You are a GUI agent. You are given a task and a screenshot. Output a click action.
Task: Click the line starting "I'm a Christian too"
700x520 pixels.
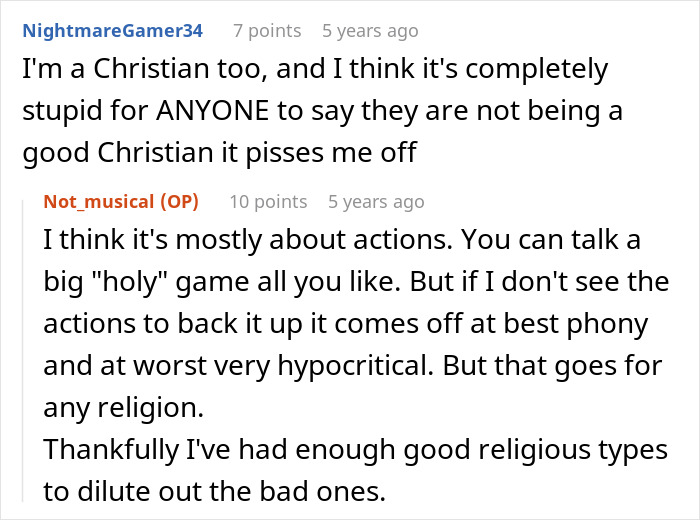[314, 69]
